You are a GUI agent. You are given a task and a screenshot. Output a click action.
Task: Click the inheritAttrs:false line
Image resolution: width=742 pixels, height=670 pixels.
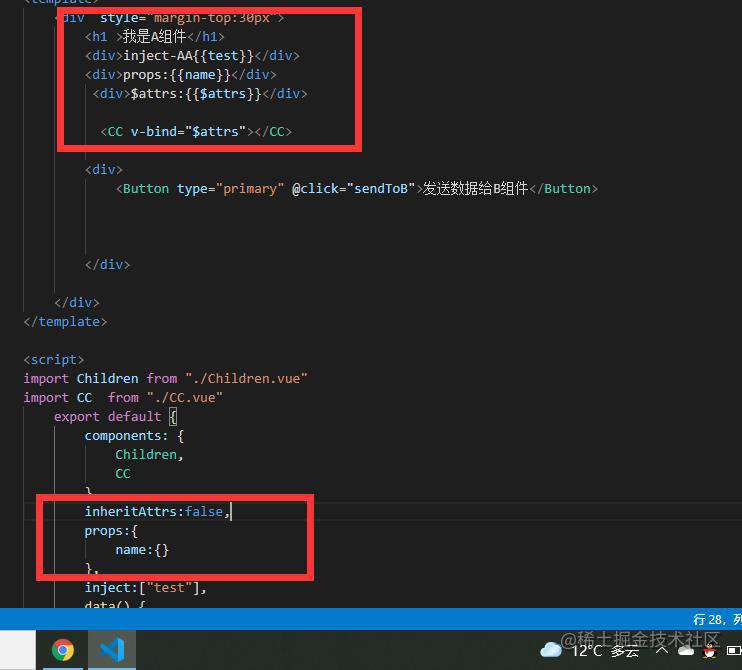[157, 511]
